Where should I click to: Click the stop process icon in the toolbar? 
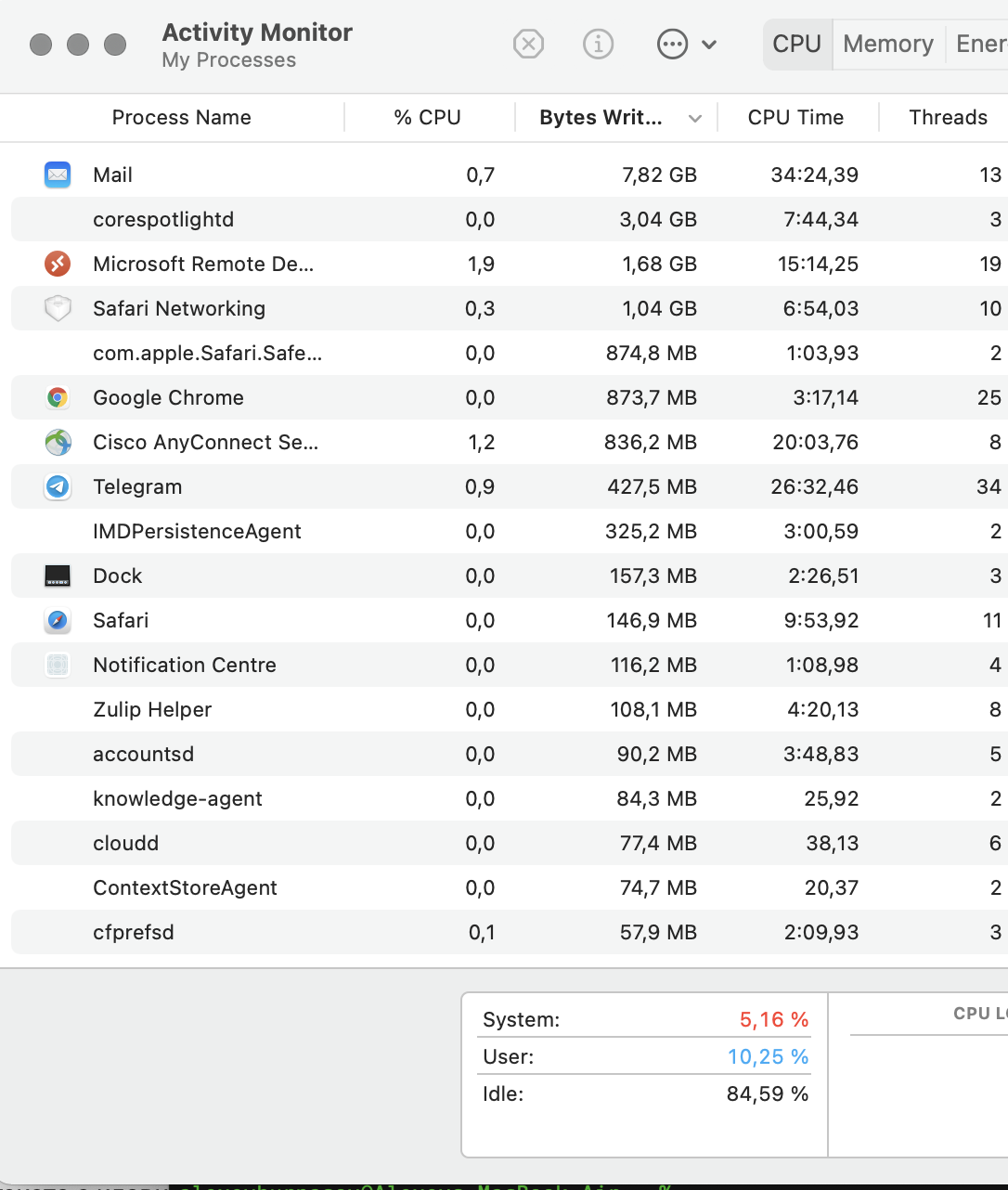(528, 44)
